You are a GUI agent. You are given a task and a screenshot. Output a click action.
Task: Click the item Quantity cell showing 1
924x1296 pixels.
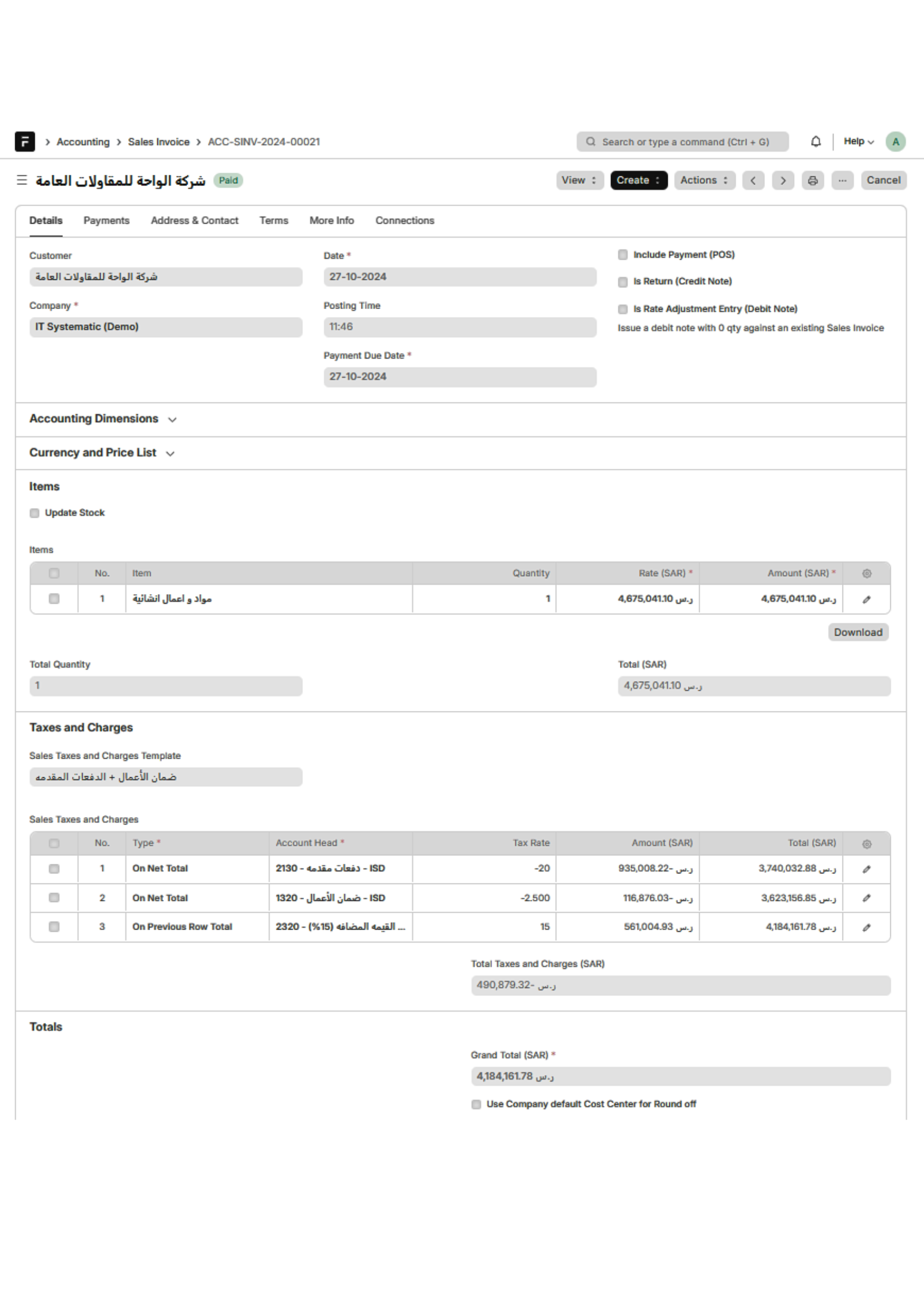(x=483, y=599)
